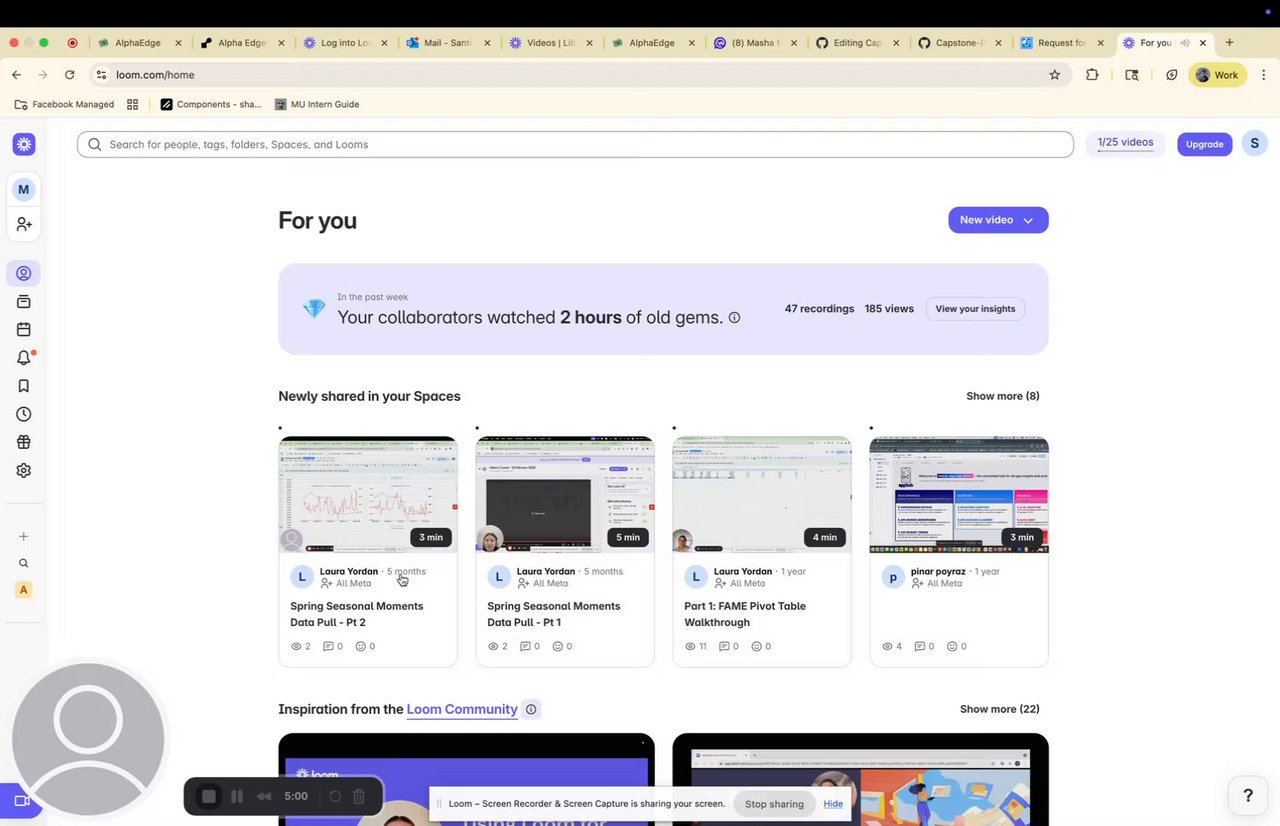Open the Notifications bell icon
This screenshot has height=826, width=1280.
pos(24,358)
